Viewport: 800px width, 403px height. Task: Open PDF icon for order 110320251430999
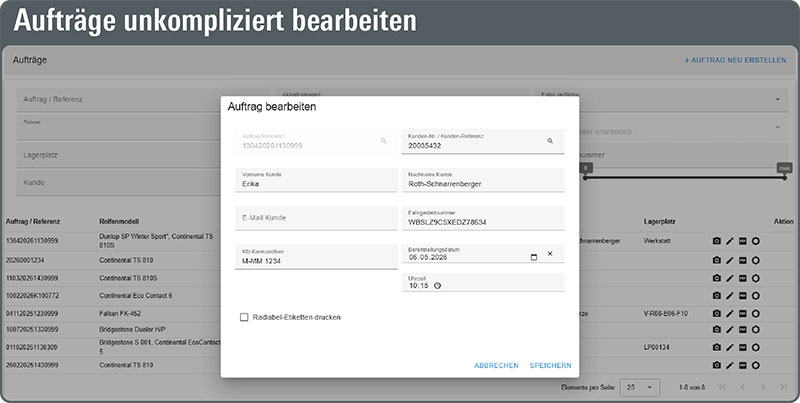coord(743,278)
